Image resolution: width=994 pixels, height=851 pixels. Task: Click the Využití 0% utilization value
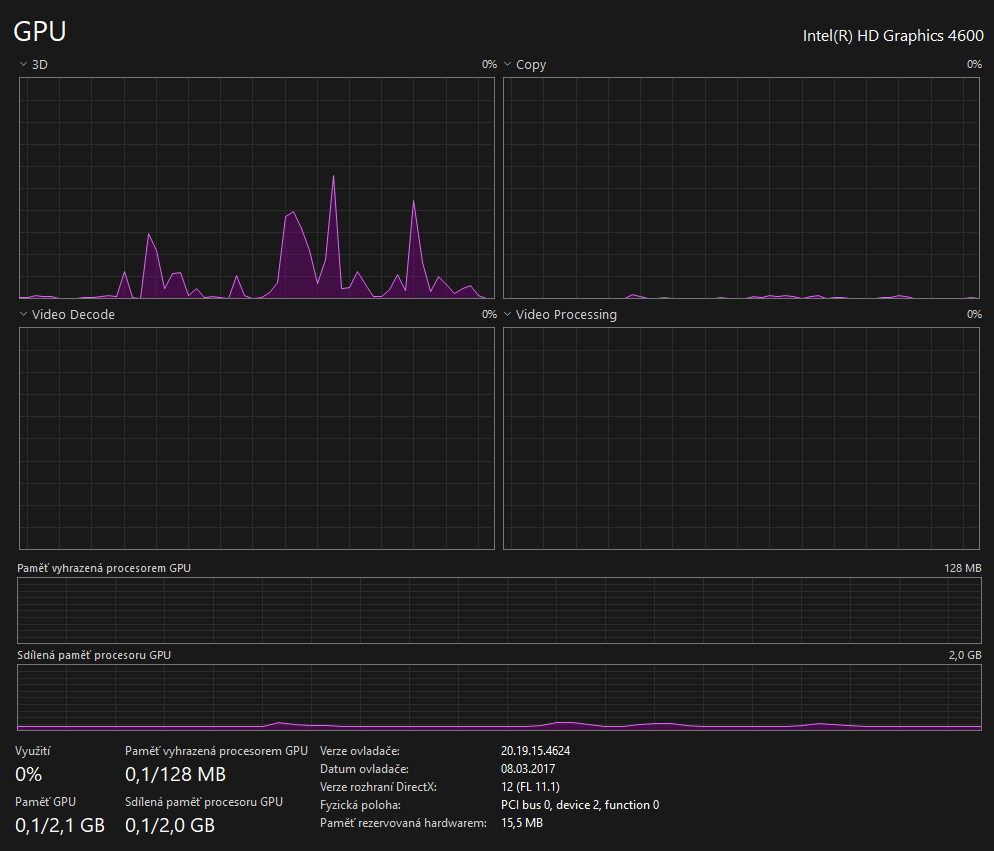pyautogui.click(x=28, y=774)
